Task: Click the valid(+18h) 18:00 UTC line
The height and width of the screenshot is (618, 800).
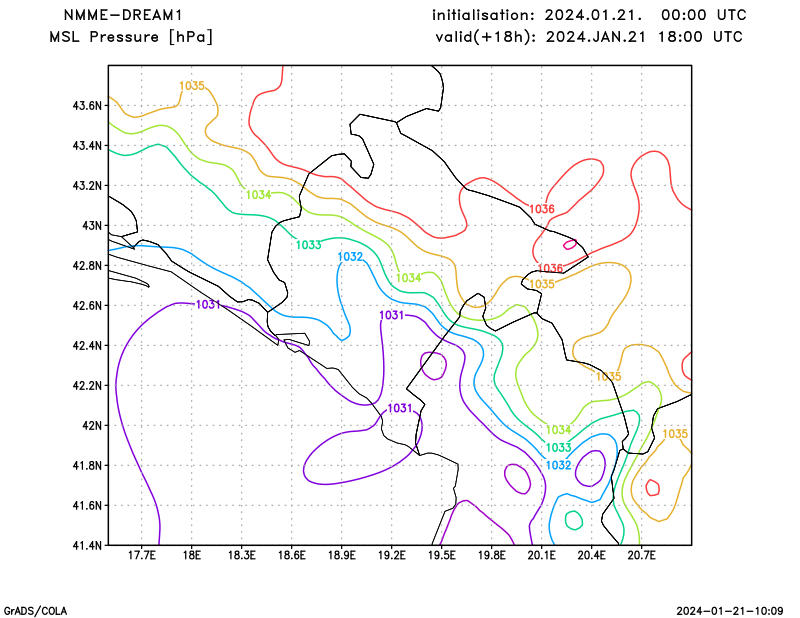Action: [589, 37]
